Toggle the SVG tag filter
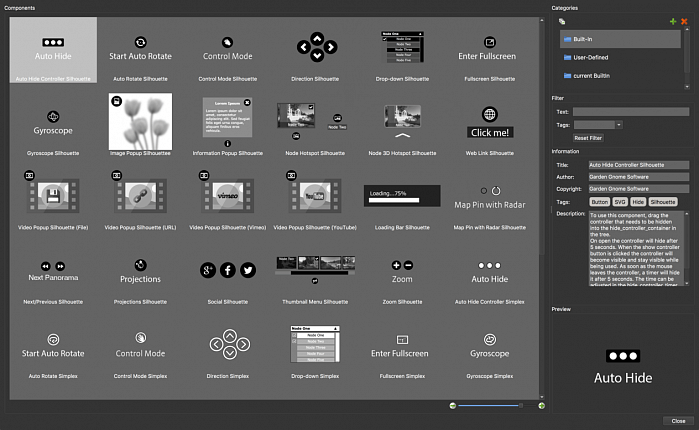Screen dimensions: 699x430 619,201
